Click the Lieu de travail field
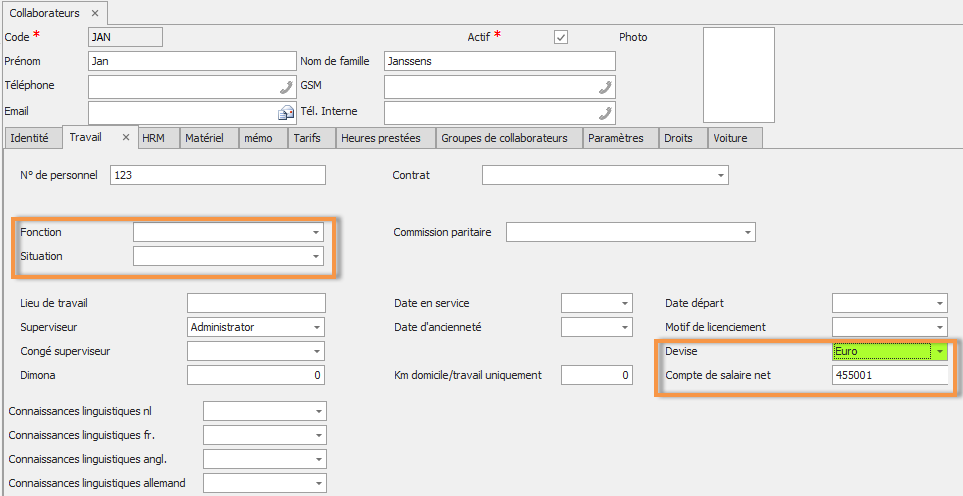This screenshot has width=963, height=496. click(x=256, y=303)
